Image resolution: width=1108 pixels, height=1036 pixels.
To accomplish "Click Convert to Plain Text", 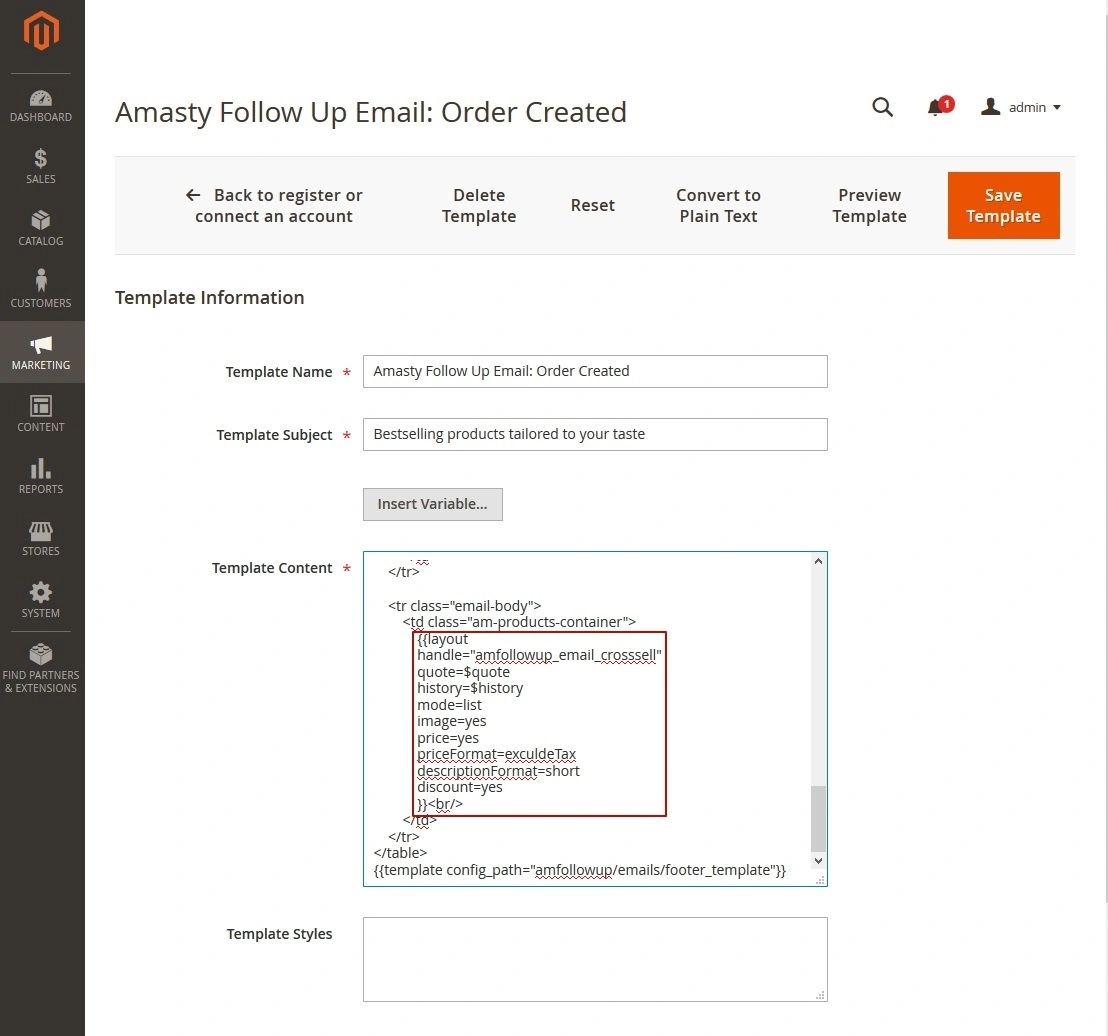I will pyautogui.click(x=718, y=205).
